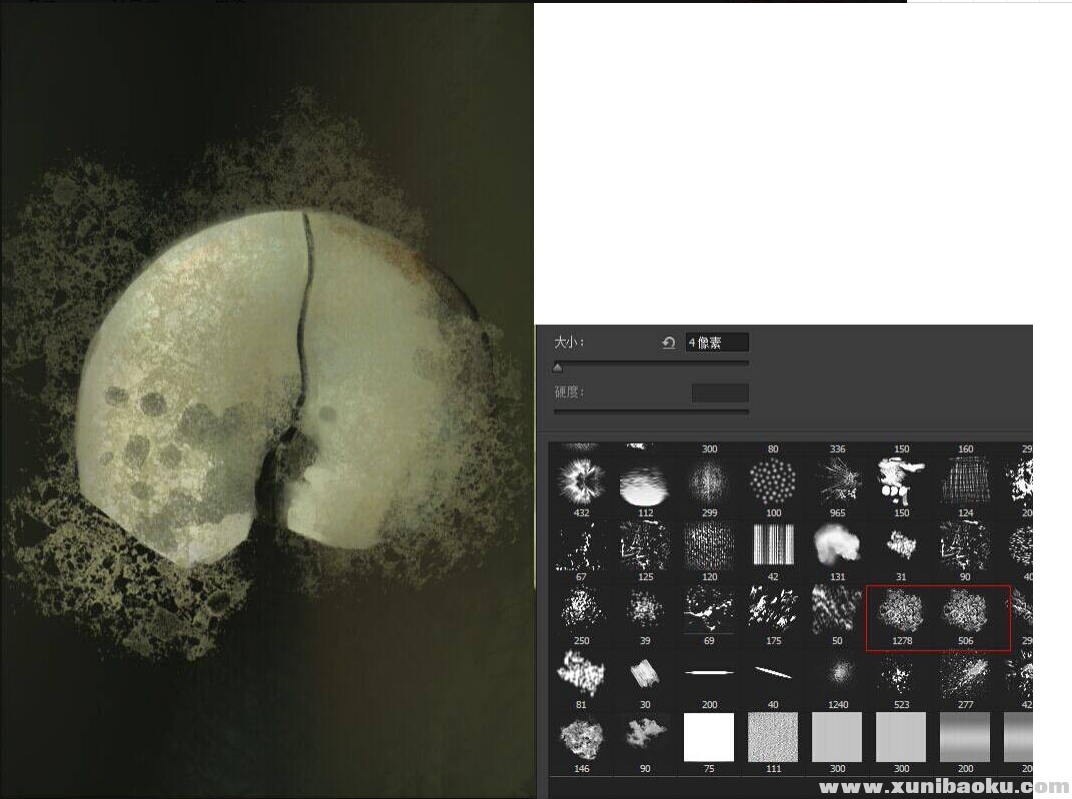
Task: Pick the 111 noise texture square brush
Action: tap(773, 737)
